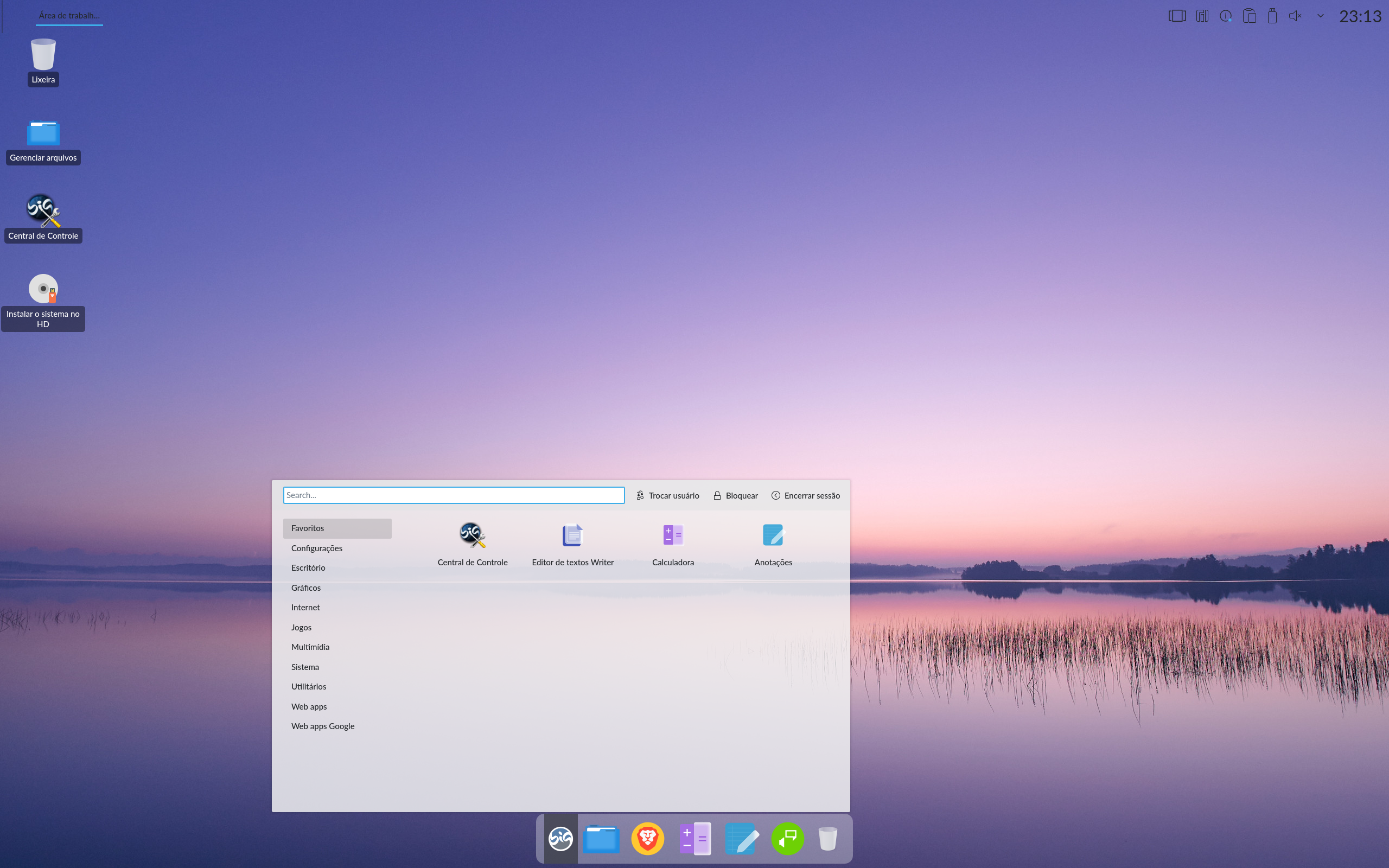Expand hidden tray icons chevron
1389x868 pixels.
1320,16
